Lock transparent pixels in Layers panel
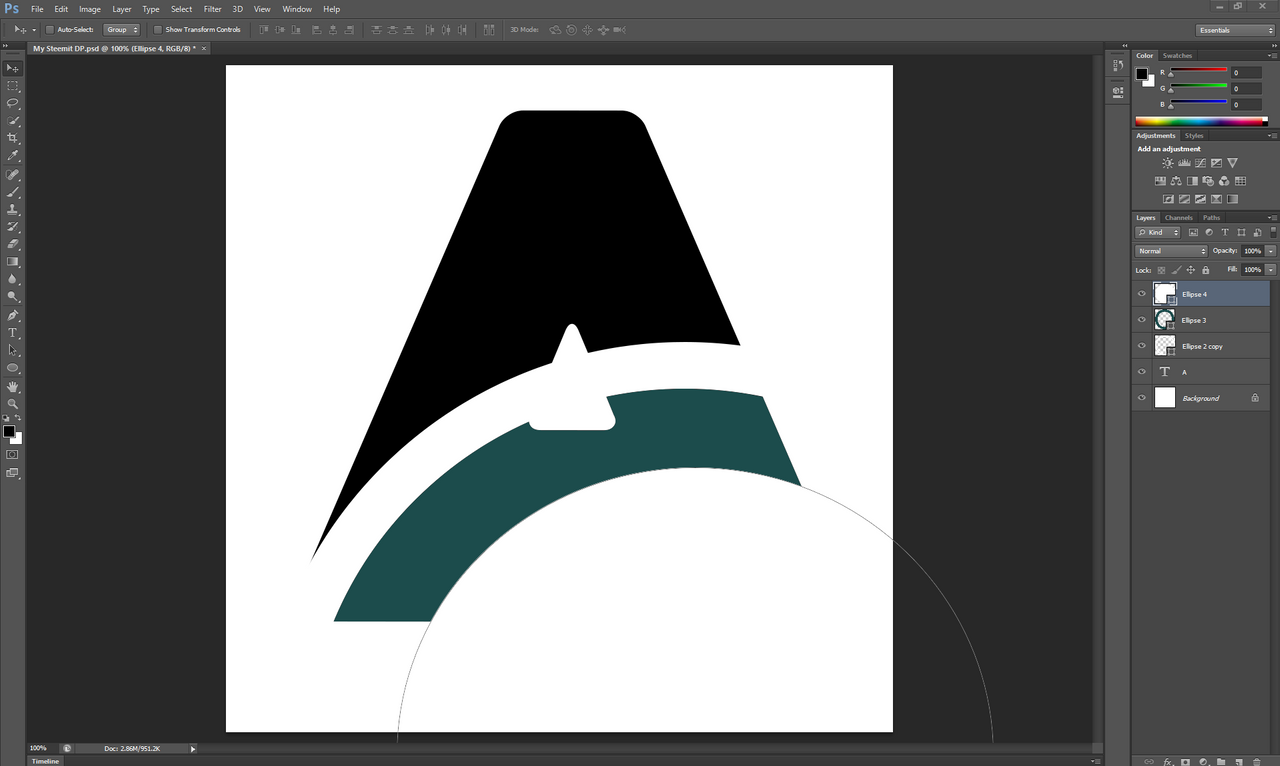 pos(1161,270)
